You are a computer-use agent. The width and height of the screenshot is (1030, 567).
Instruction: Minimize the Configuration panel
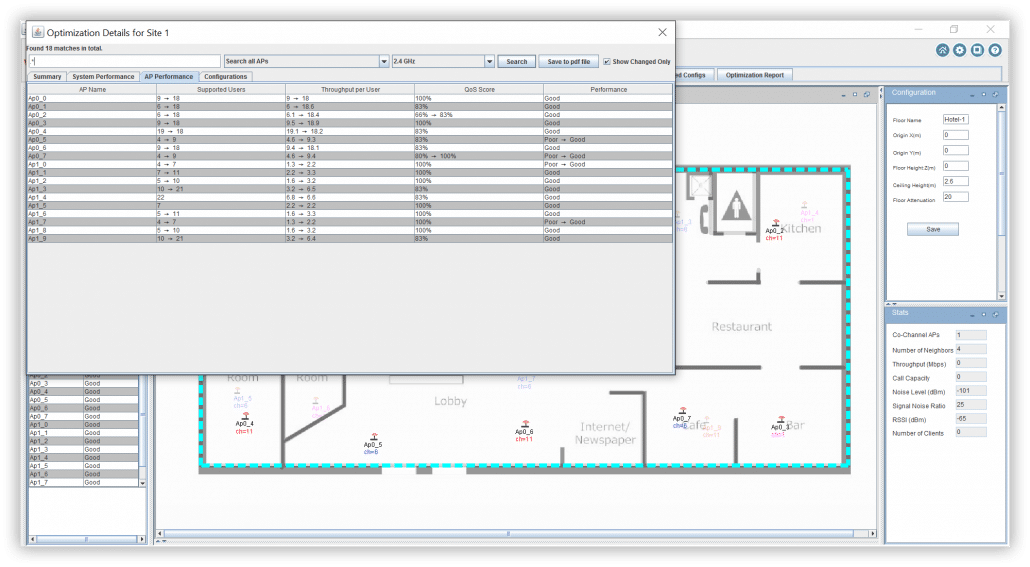tap(972, 94)
